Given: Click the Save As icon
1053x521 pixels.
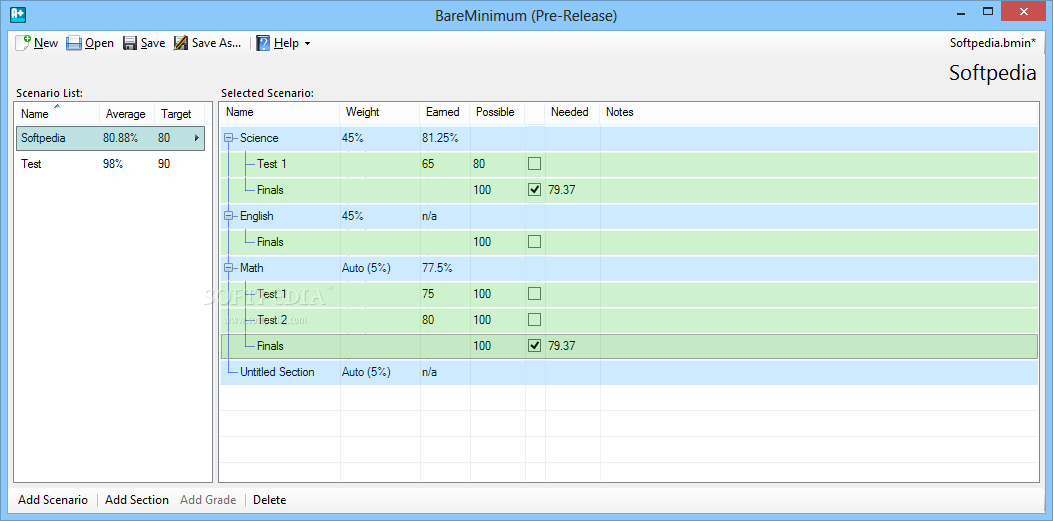Looking at the screenshot, I should 181,43.
